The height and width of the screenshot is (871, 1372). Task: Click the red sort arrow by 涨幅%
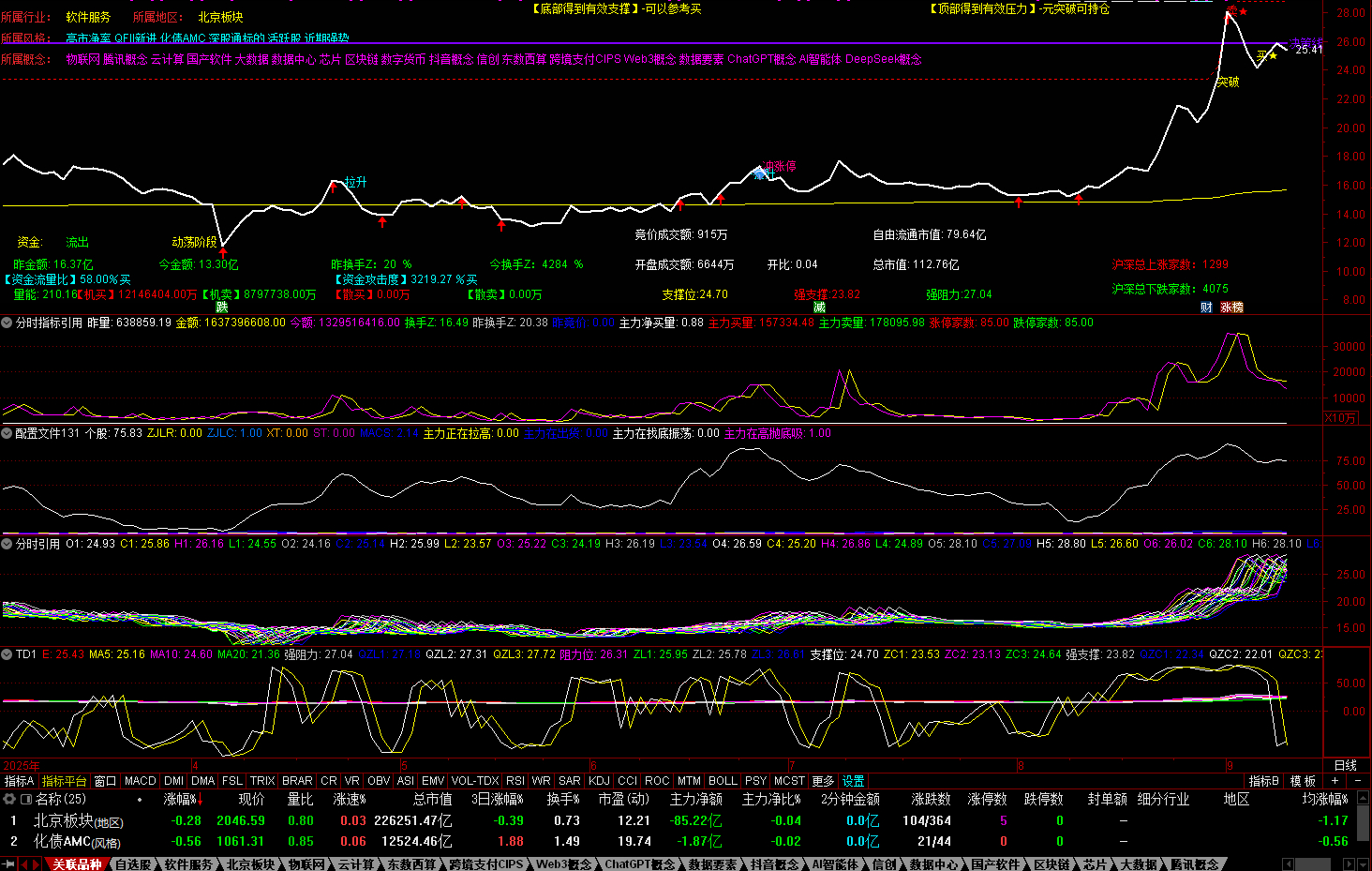point(200,800)
